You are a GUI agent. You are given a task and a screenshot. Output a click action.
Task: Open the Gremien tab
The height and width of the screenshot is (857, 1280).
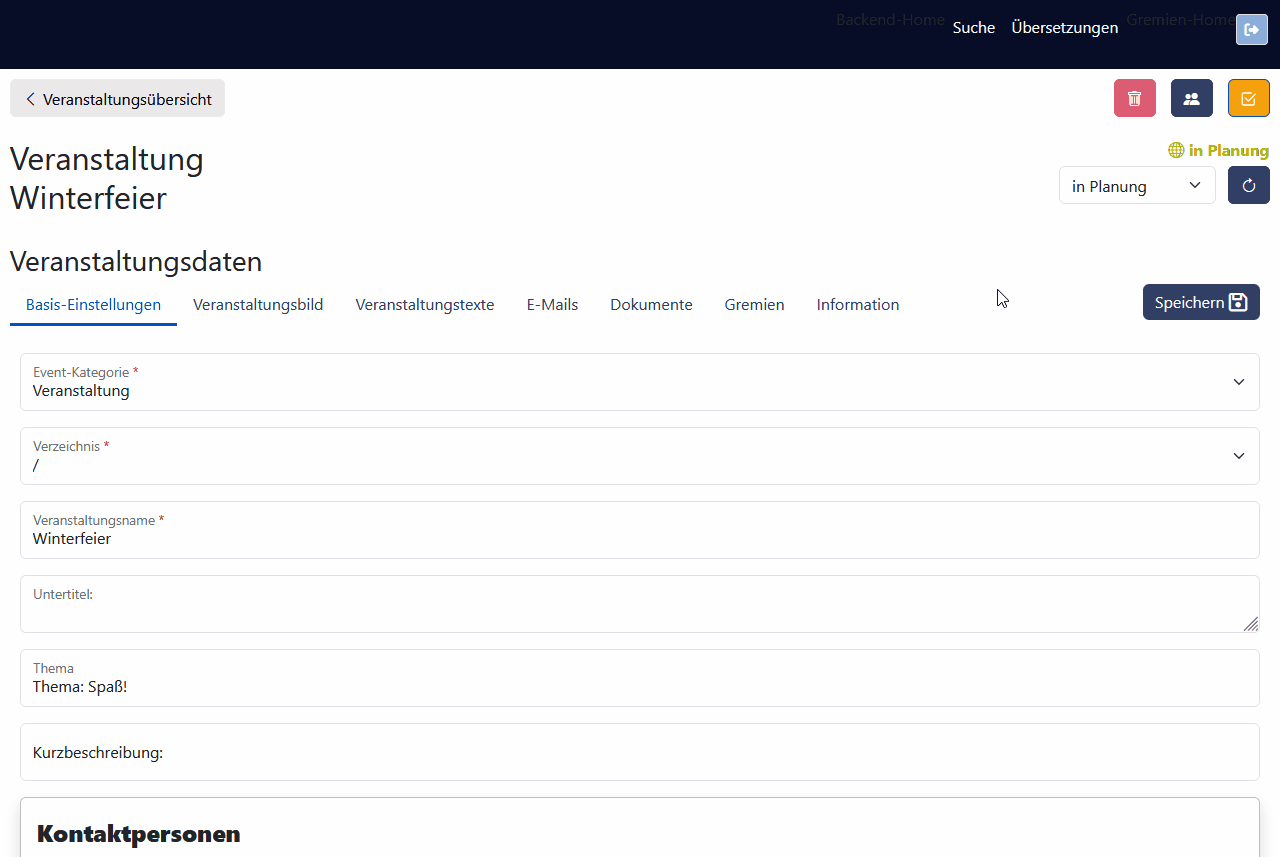(x=754, y=305)
